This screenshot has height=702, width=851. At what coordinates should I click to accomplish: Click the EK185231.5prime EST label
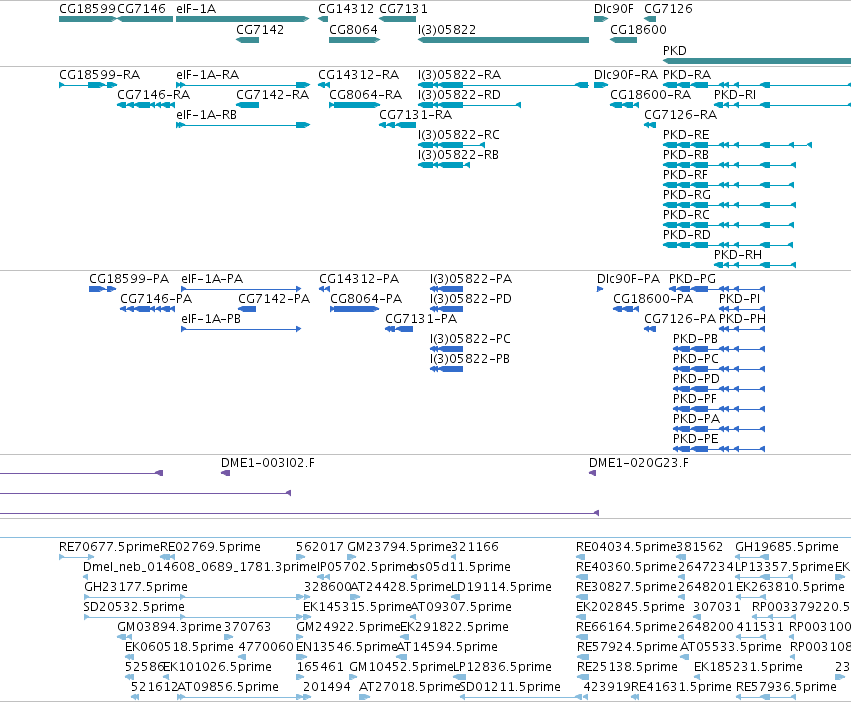click(x=748, y=667)
